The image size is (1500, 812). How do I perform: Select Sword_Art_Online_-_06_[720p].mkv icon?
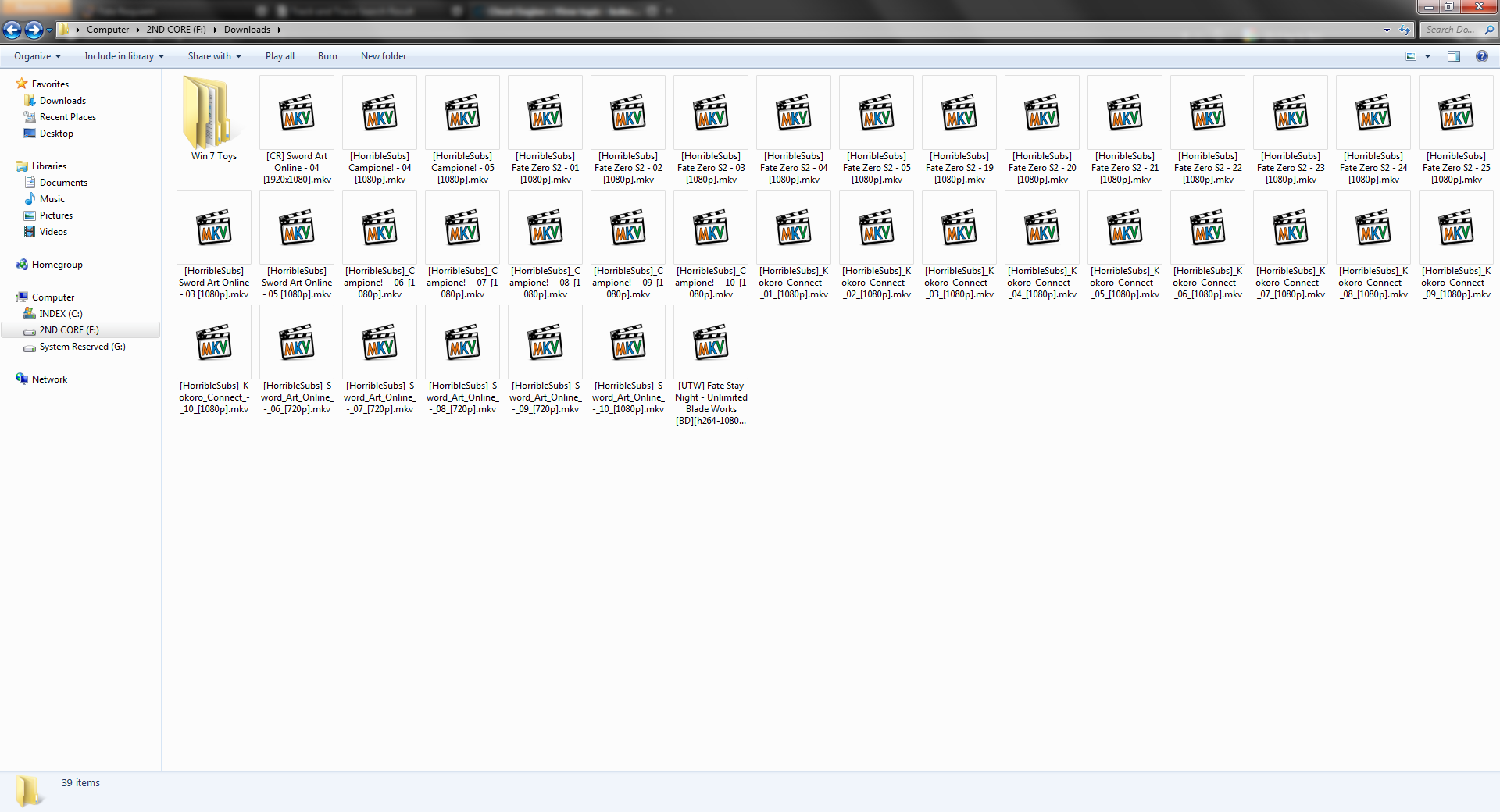(x=297, y=342)
